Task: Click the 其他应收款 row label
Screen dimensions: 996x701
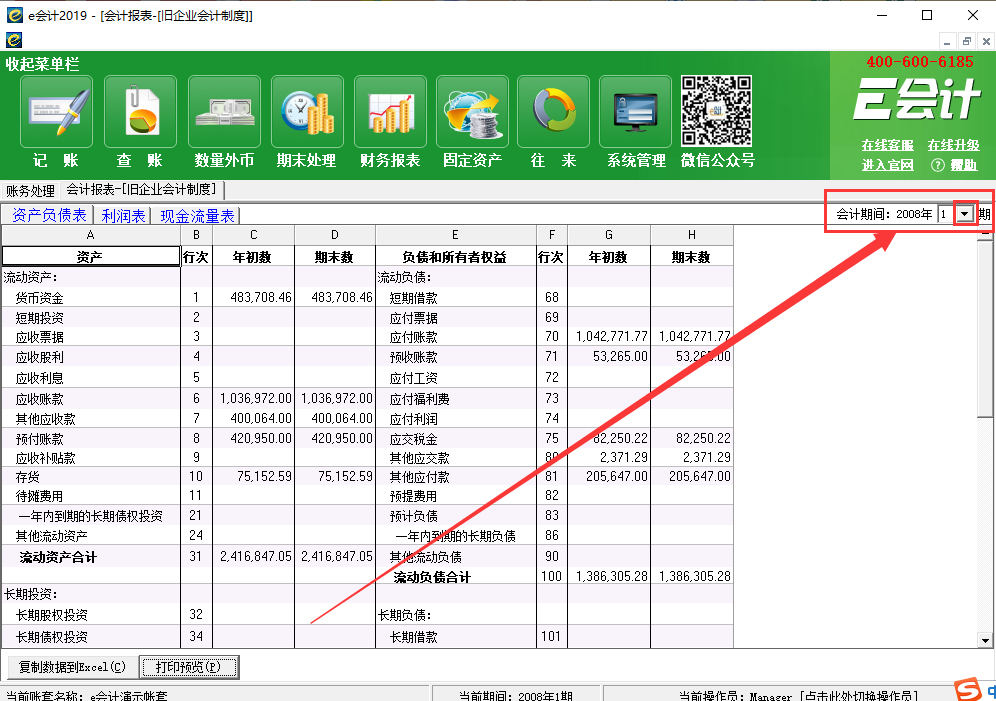Action: pos(45,419)
